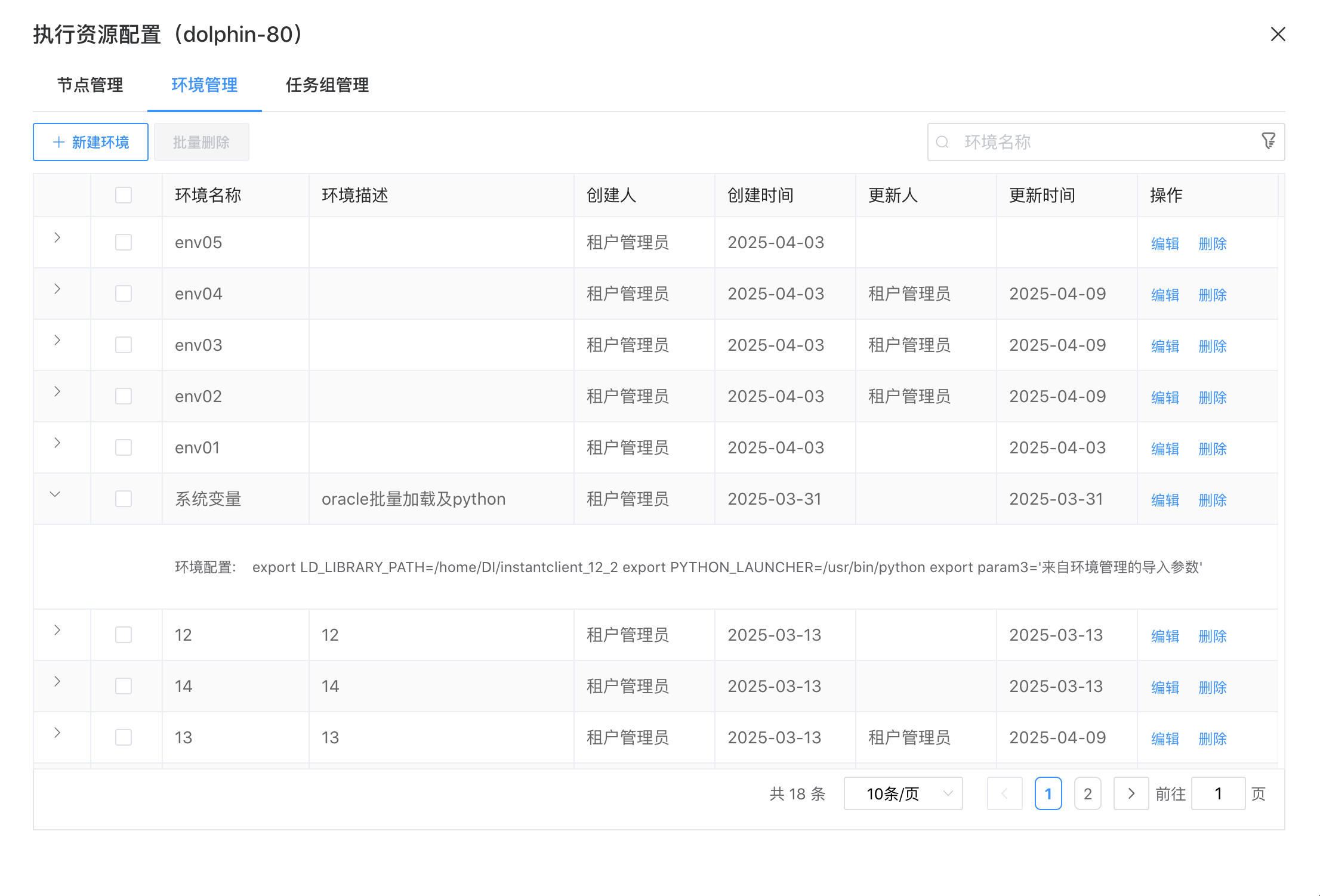This screenshot has height=896, width=1320.
Task: Collapse the 系统变量 row details
Action: [55, 495]
